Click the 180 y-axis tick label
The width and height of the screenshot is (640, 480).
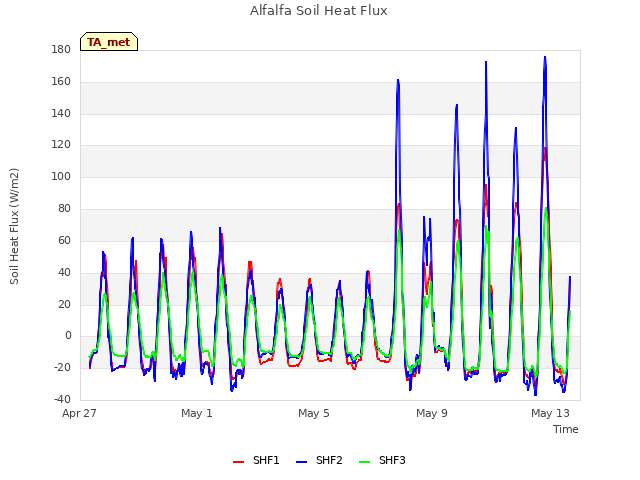point(61,49)
